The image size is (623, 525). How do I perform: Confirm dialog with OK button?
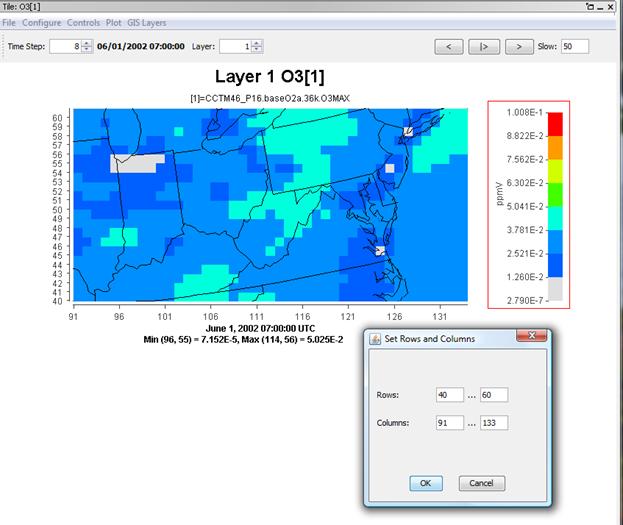[426, 483]
